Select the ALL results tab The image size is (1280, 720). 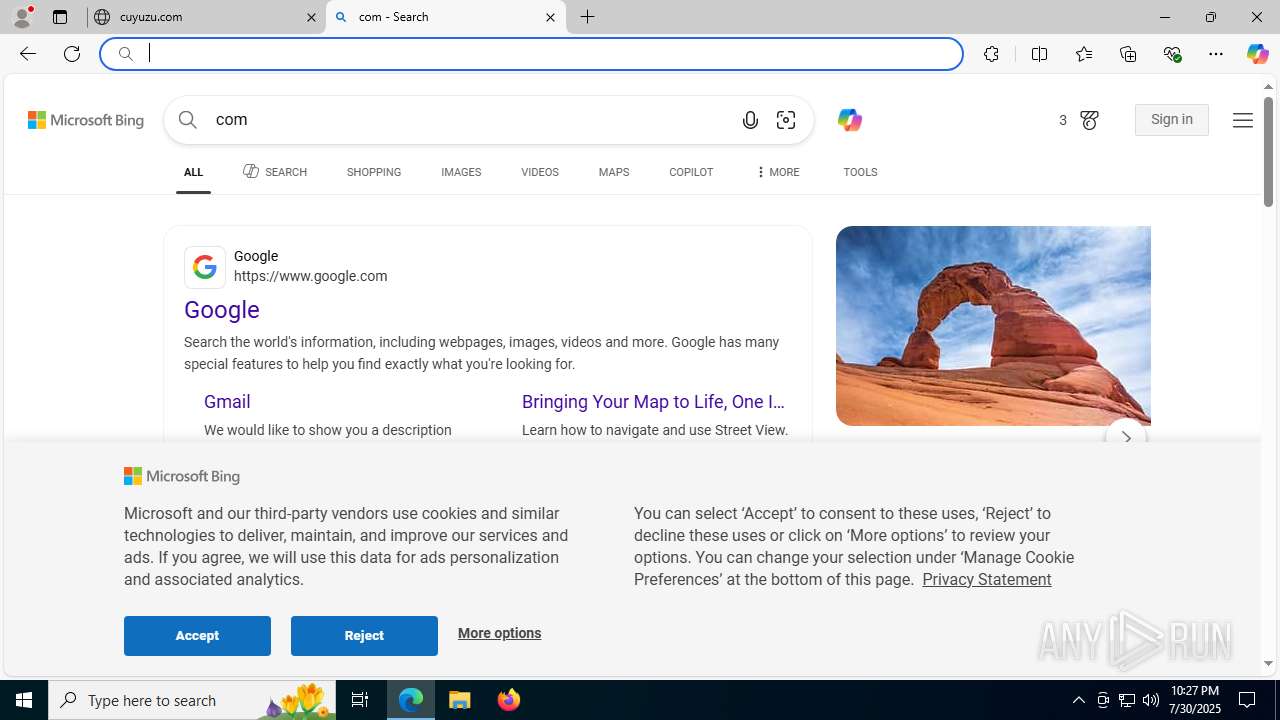193,172
